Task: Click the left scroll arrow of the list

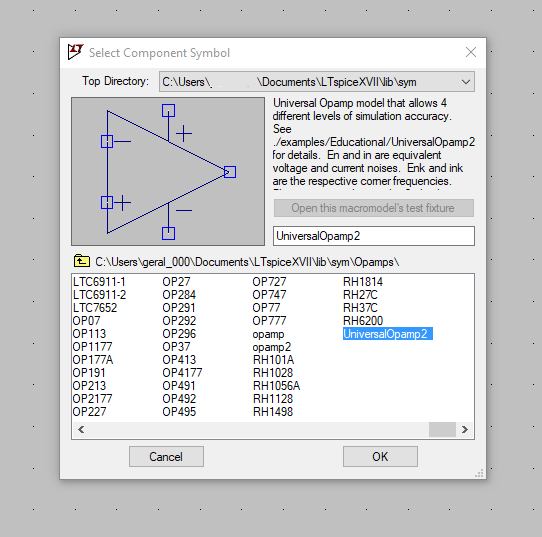Action: click(81, 430)
